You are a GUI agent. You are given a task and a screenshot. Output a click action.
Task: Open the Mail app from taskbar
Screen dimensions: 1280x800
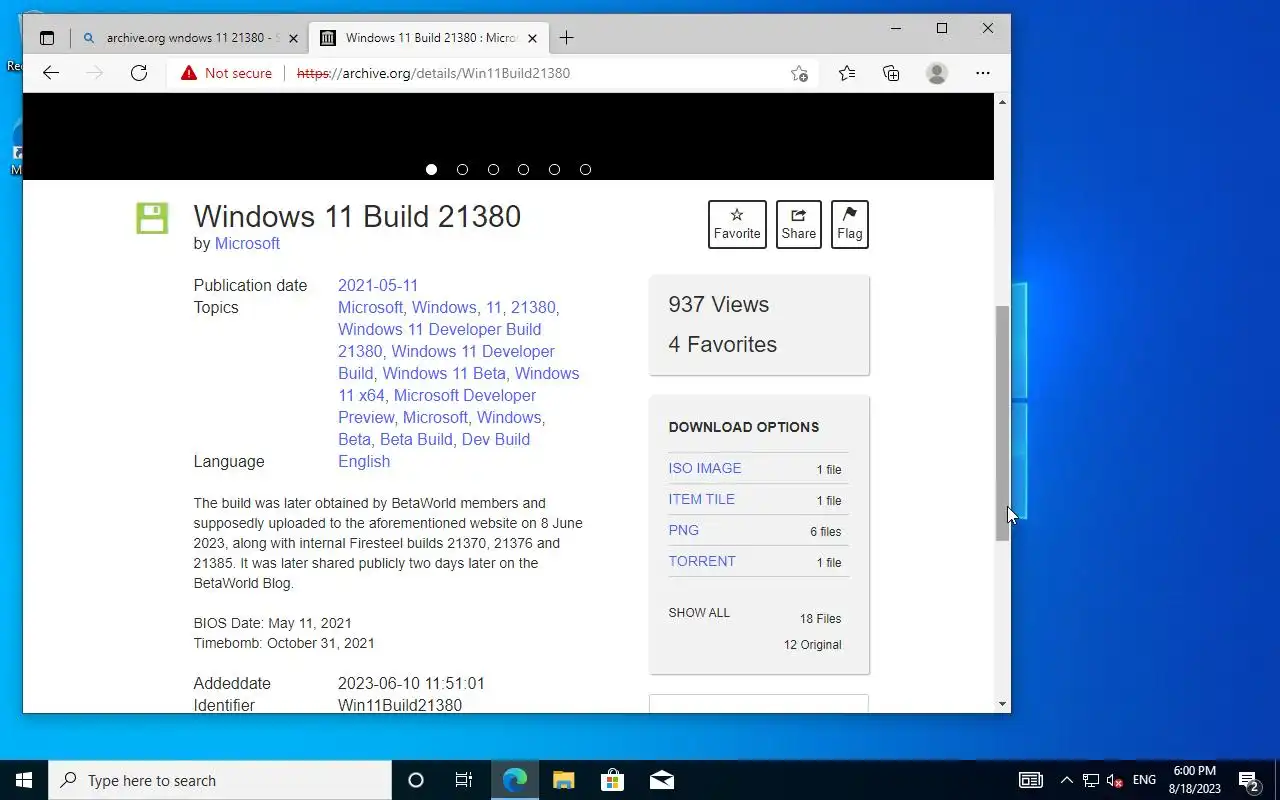pos(662,780)
